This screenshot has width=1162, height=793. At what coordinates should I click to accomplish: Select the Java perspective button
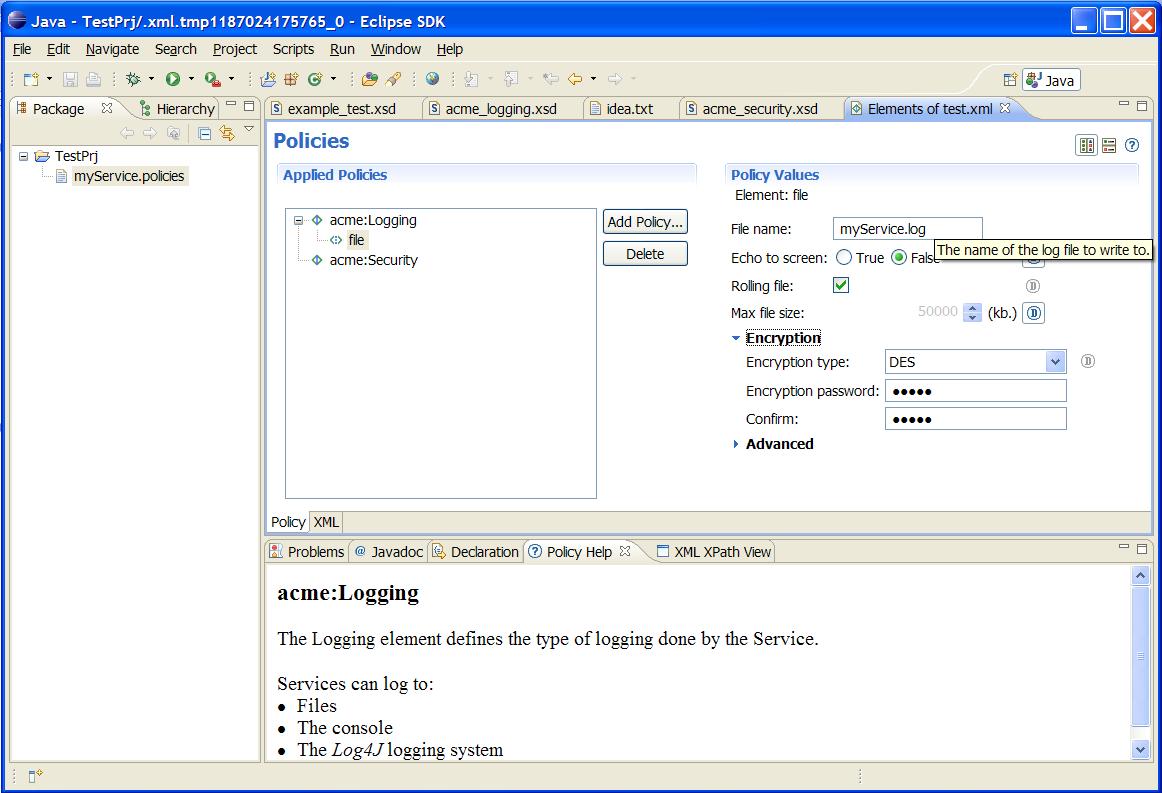pyautogui.click(x=1051, y=80)
